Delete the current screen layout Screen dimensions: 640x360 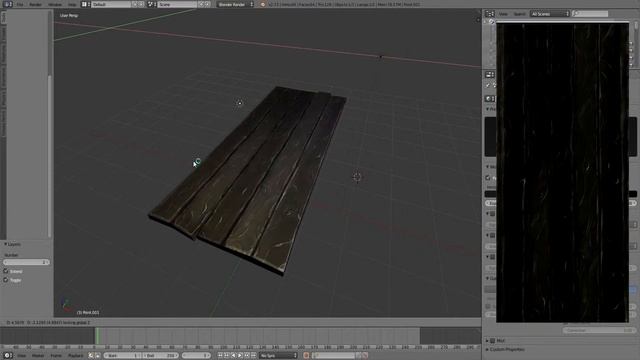141,4
